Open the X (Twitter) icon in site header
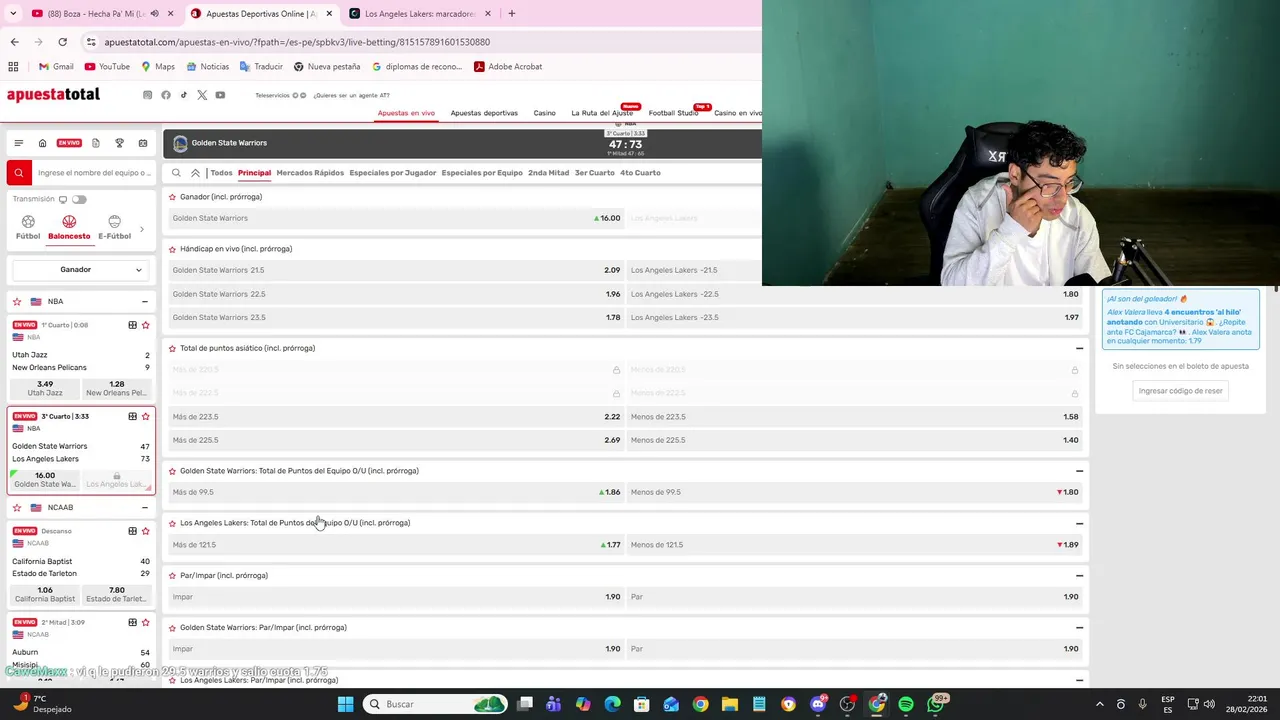Screen dimensions: 1280x720 (x=202, y=95)
